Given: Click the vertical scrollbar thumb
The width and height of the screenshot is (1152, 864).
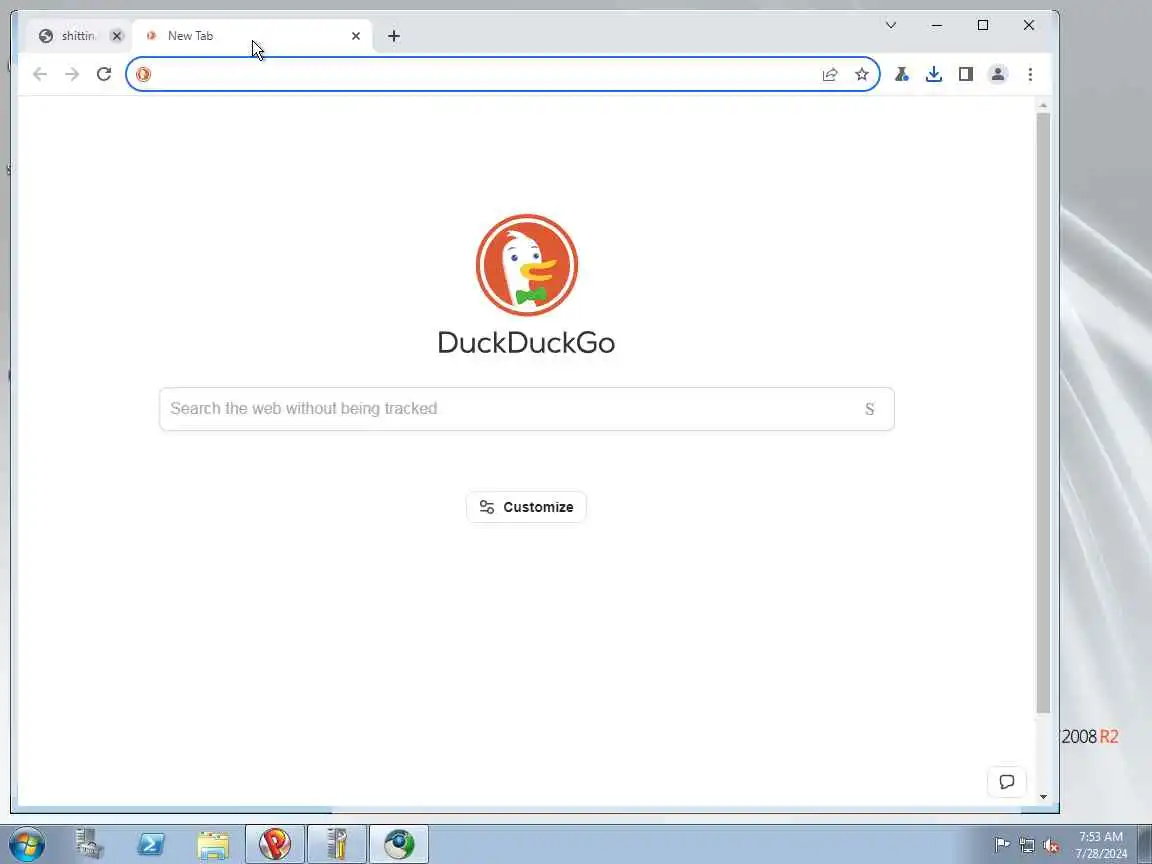Looking at the screenshot, I should (1043, 413).
